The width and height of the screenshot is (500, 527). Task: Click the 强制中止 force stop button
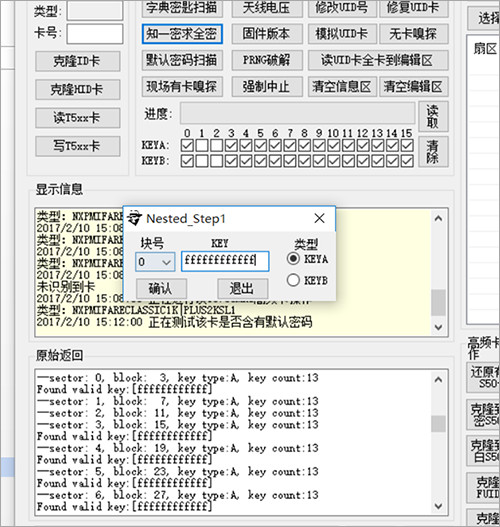[267, 87]
